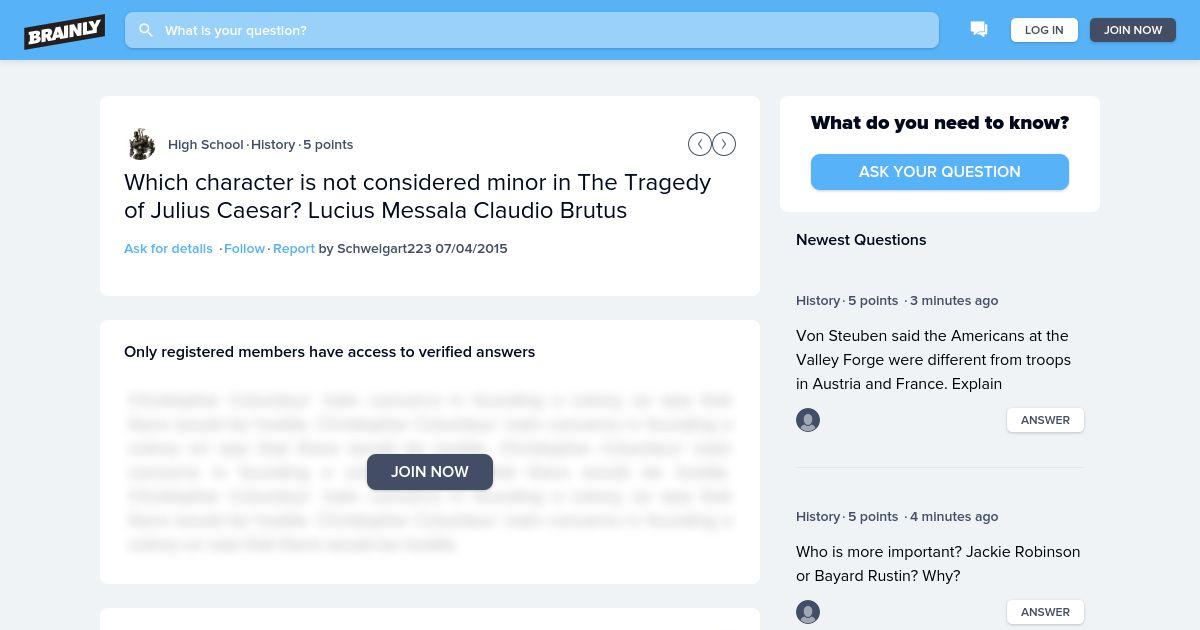Open the Schweigart223 user profile
This screenshot has height=630, width=1200.
(x=384, y=248)
